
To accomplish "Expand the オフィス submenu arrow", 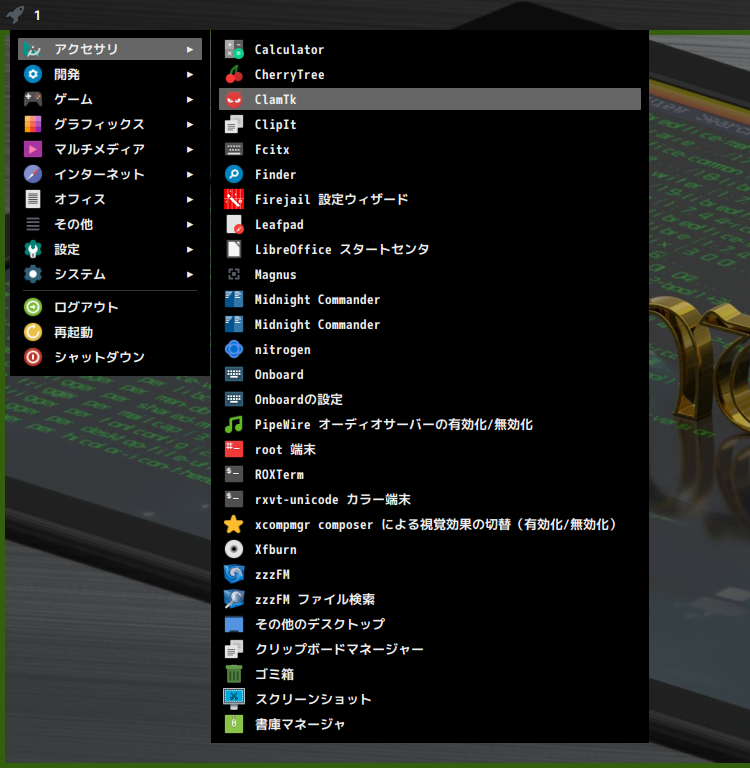I will [x=190, y=199].
